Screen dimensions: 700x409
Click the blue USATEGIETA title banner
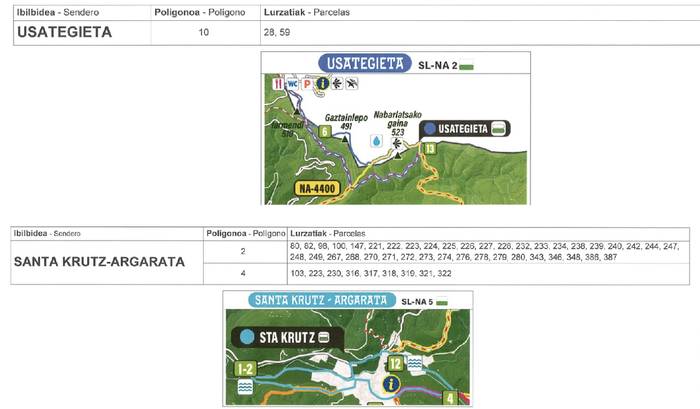(x=365, y=63)
